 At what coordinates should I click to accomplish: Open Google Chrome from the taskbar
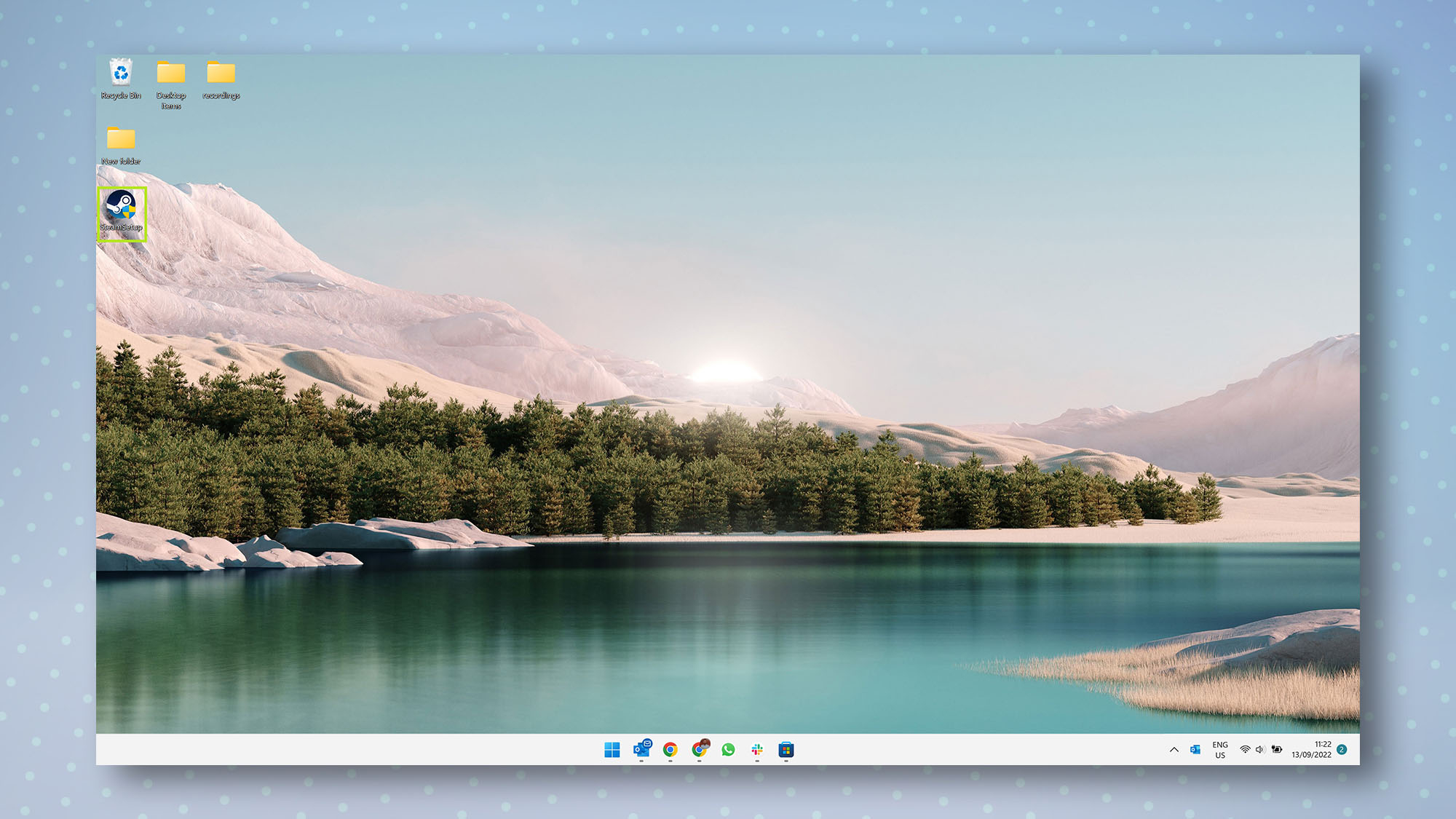point(670,750)
